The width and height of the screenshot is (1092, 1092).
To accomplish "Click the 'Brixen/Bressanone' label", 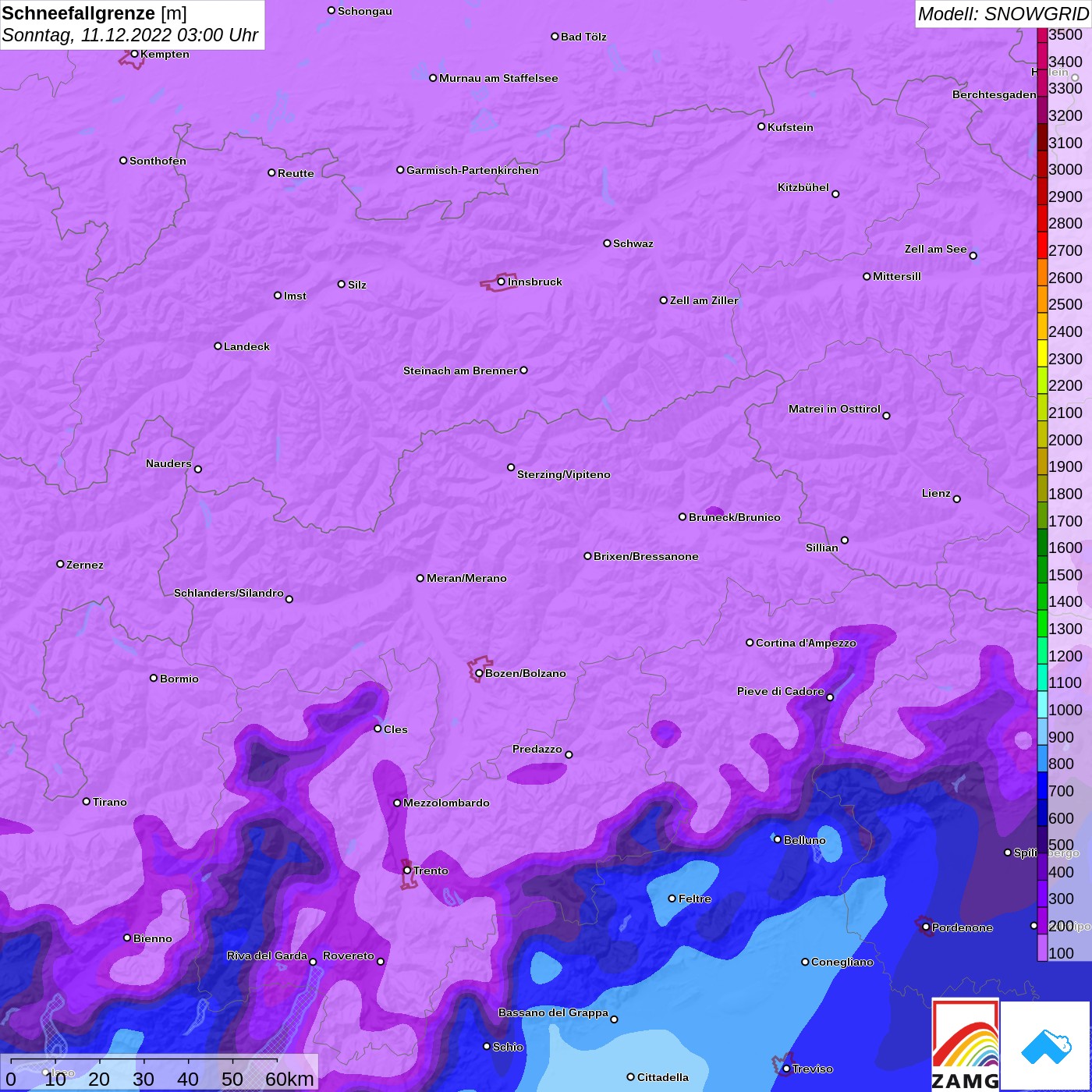I will tap(646, 556).
